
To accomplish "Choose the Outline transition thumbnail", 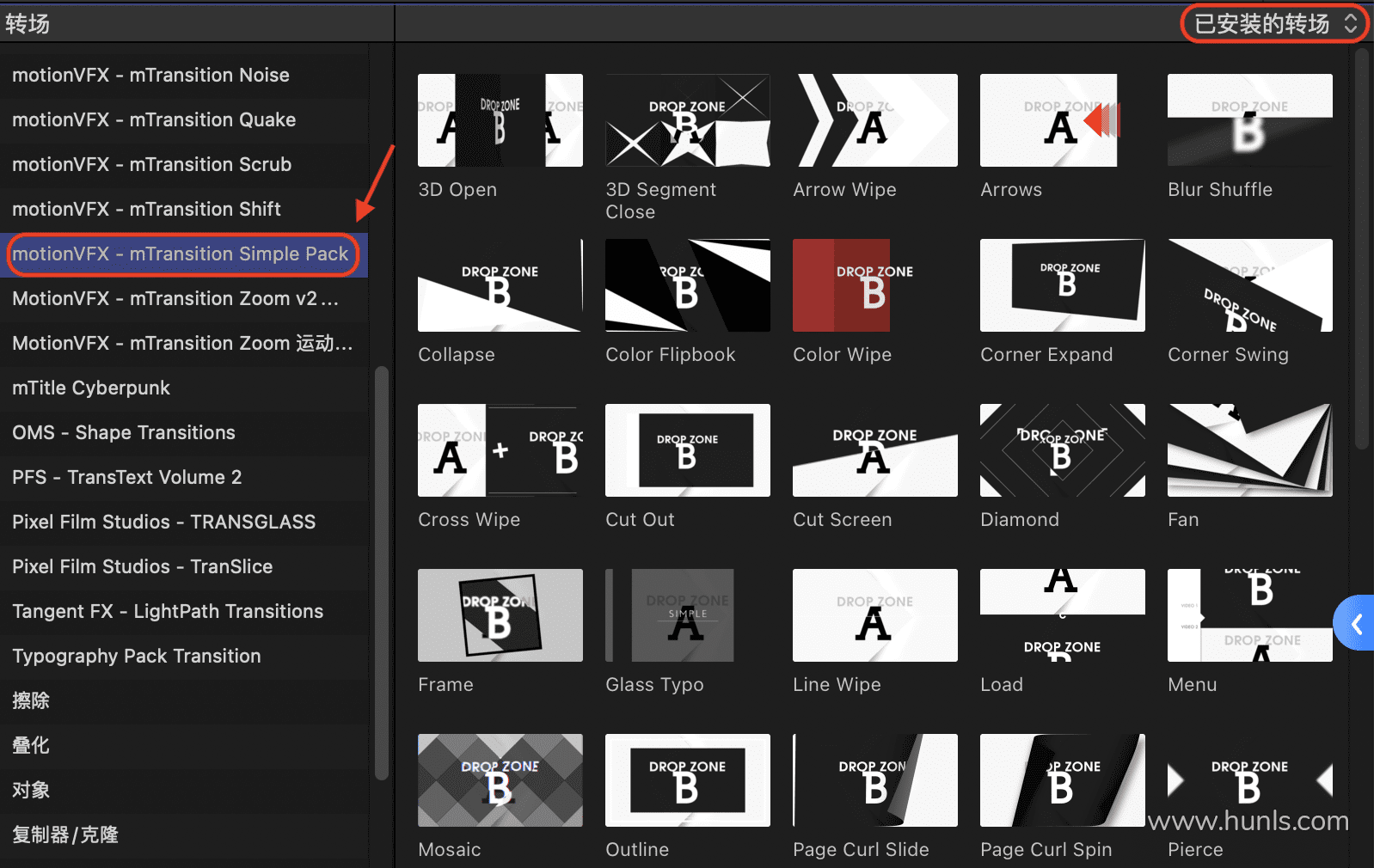I will point(688,780).
